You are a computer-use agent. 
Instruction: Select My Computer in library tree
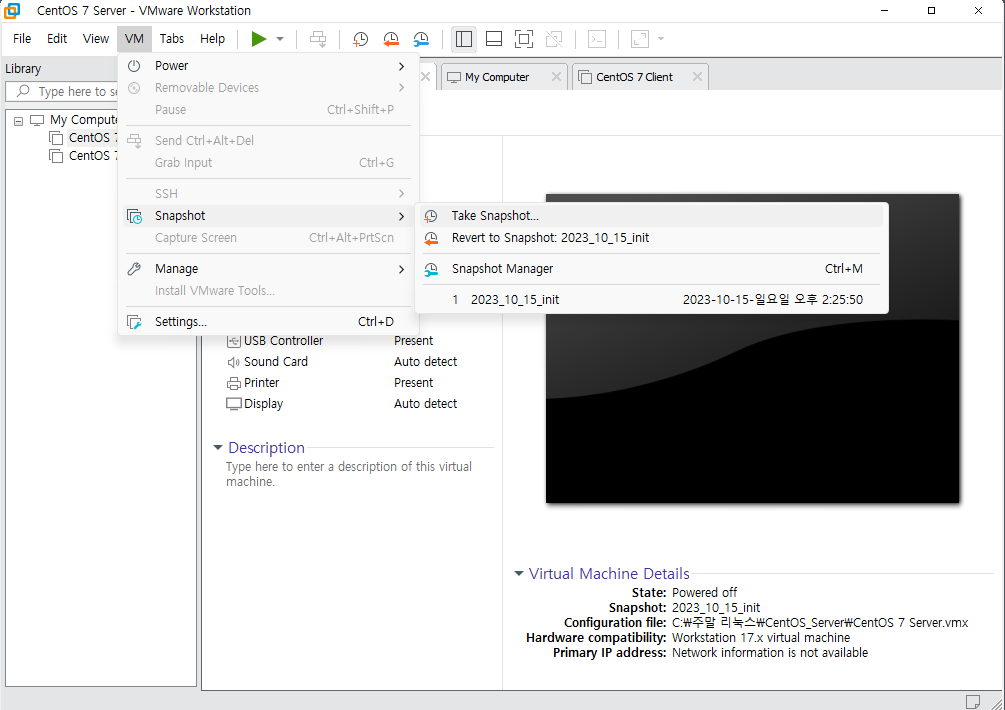pos(84,120)
